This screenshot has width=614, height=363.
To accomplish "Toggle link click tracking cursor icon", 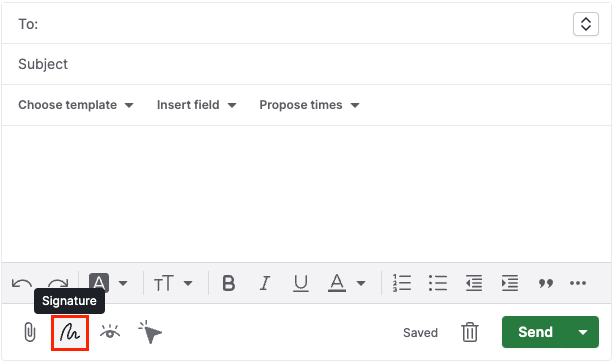I will click(x=150, y=332).
